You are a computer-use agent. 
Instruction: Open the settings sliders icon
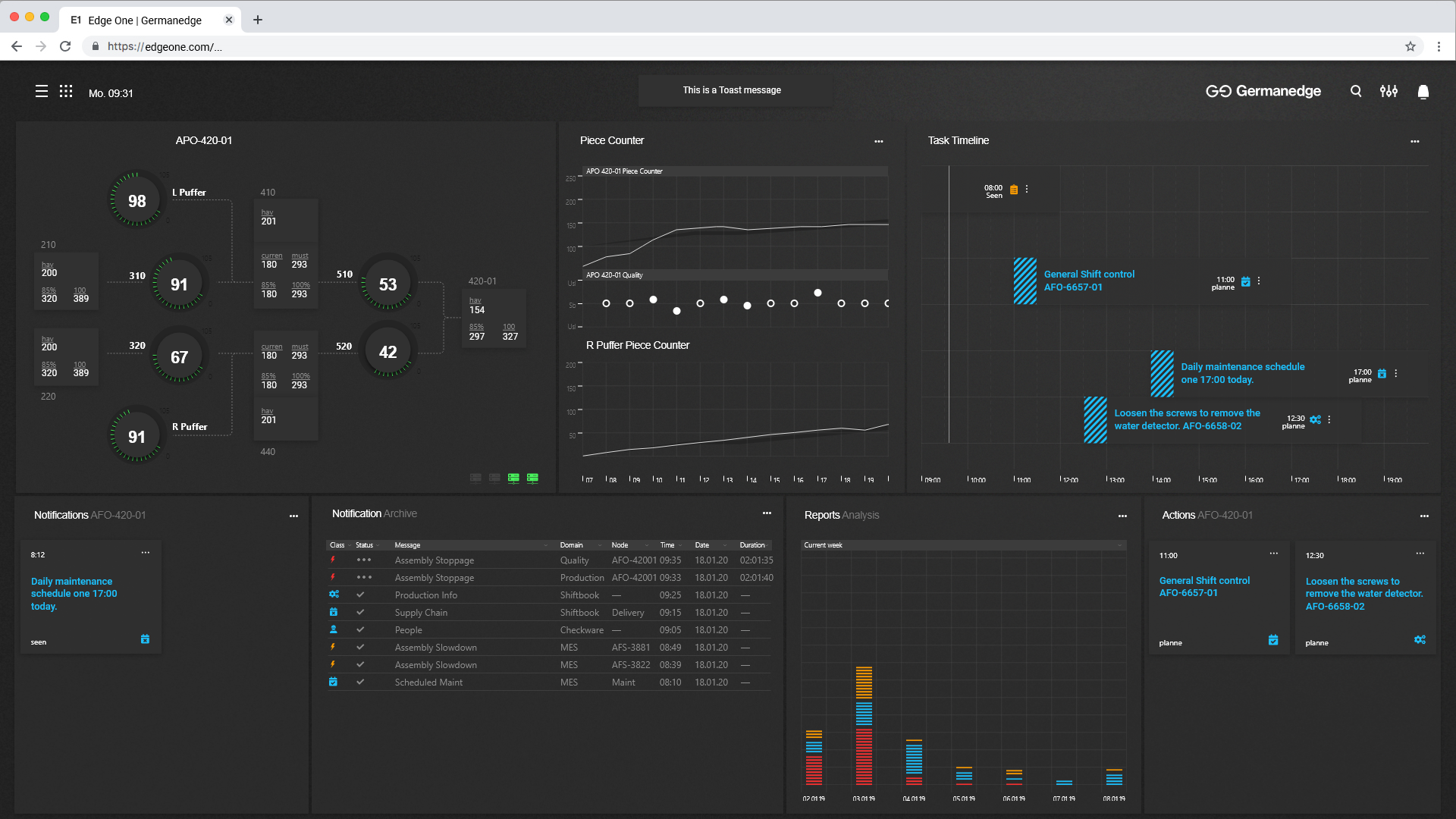[1389, 91]
